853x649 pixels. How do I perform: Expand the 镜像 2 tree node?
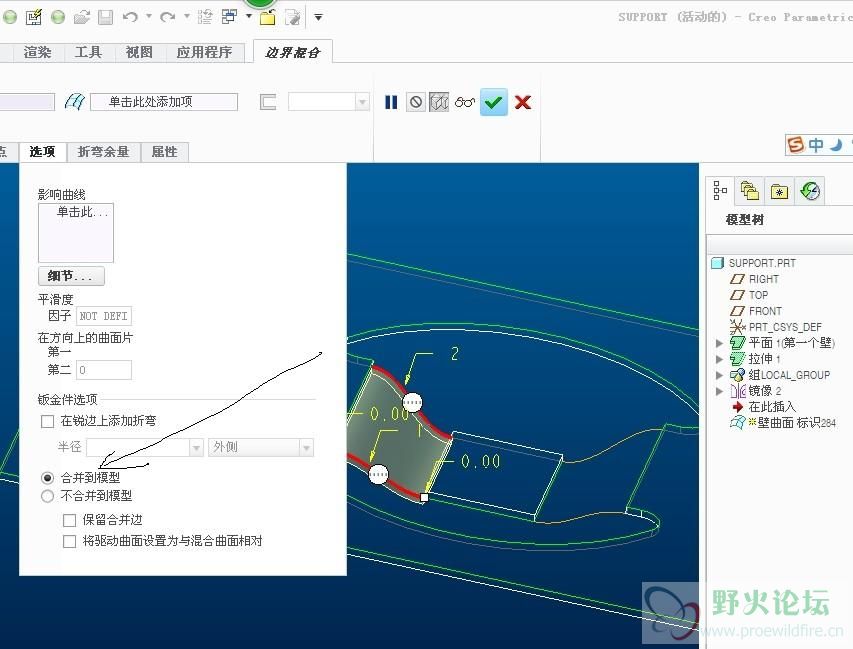click(719, 391)
